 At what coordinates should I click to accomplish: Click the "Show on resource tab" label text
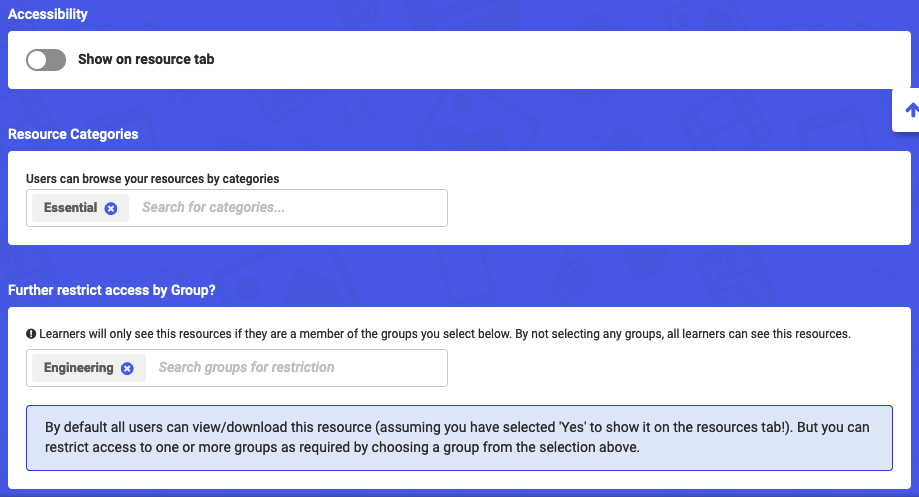tap(146, 60)
